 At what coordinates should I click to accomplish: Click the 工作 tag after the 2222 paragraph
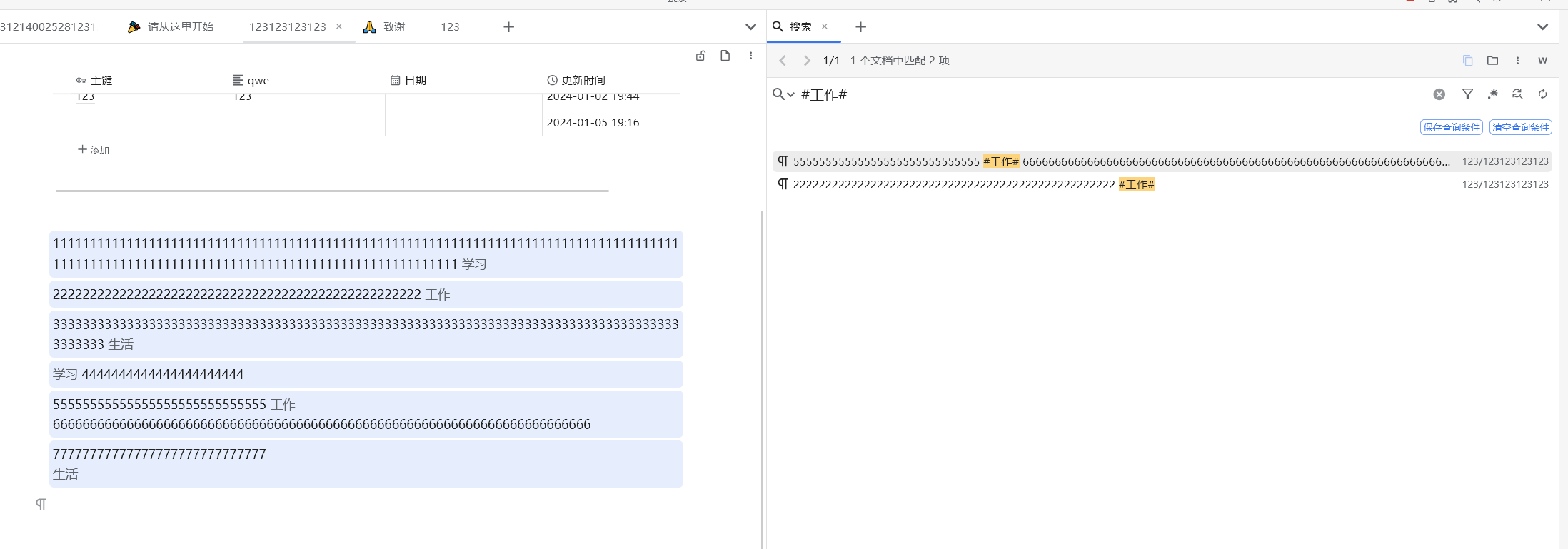coord(438,295)
